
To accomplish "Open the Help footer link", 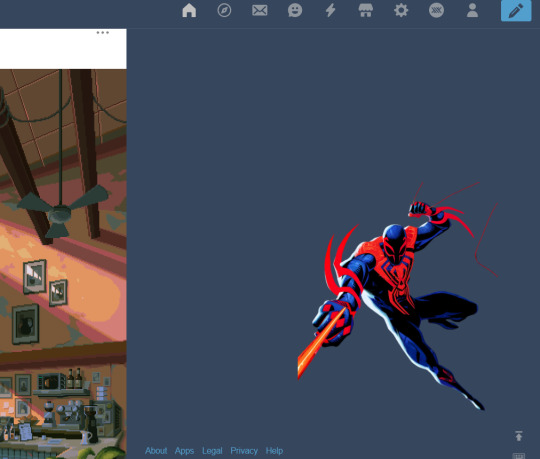I will (274, 451).
